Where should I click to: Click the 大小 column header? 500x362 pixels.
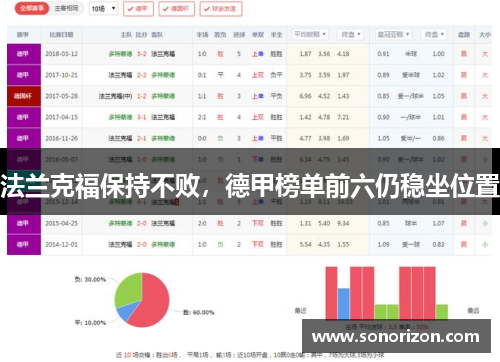point(485,35)
